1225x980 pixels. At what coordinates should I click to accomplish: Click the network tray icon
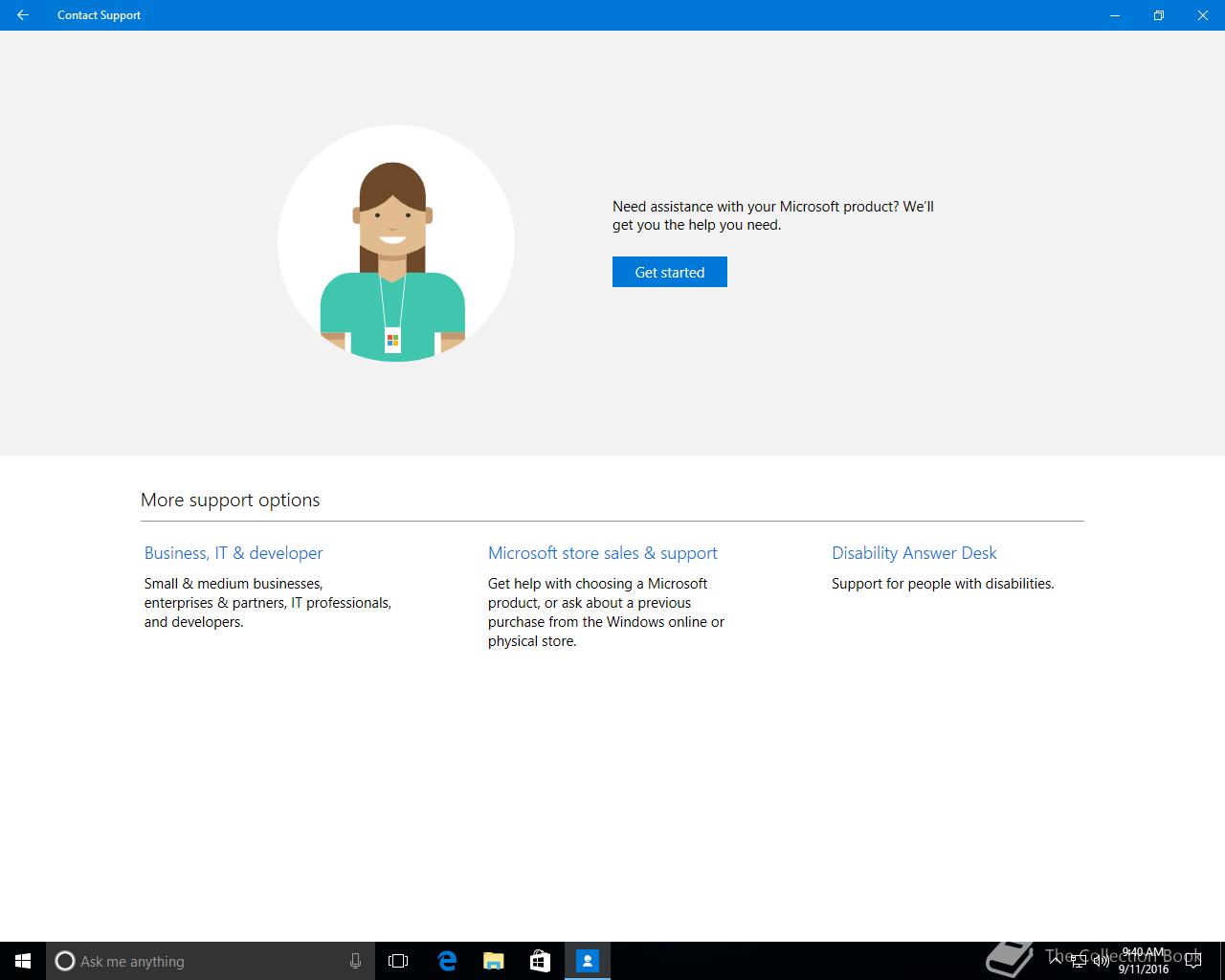point(1079,961)
